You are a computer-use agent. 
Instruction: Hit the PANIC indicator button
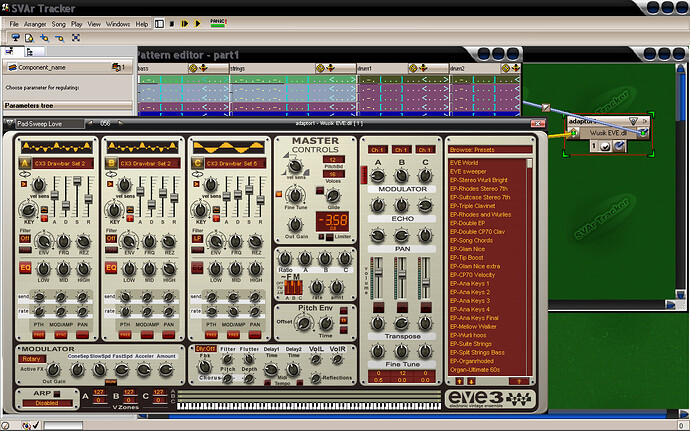click(x=218, y=23)
